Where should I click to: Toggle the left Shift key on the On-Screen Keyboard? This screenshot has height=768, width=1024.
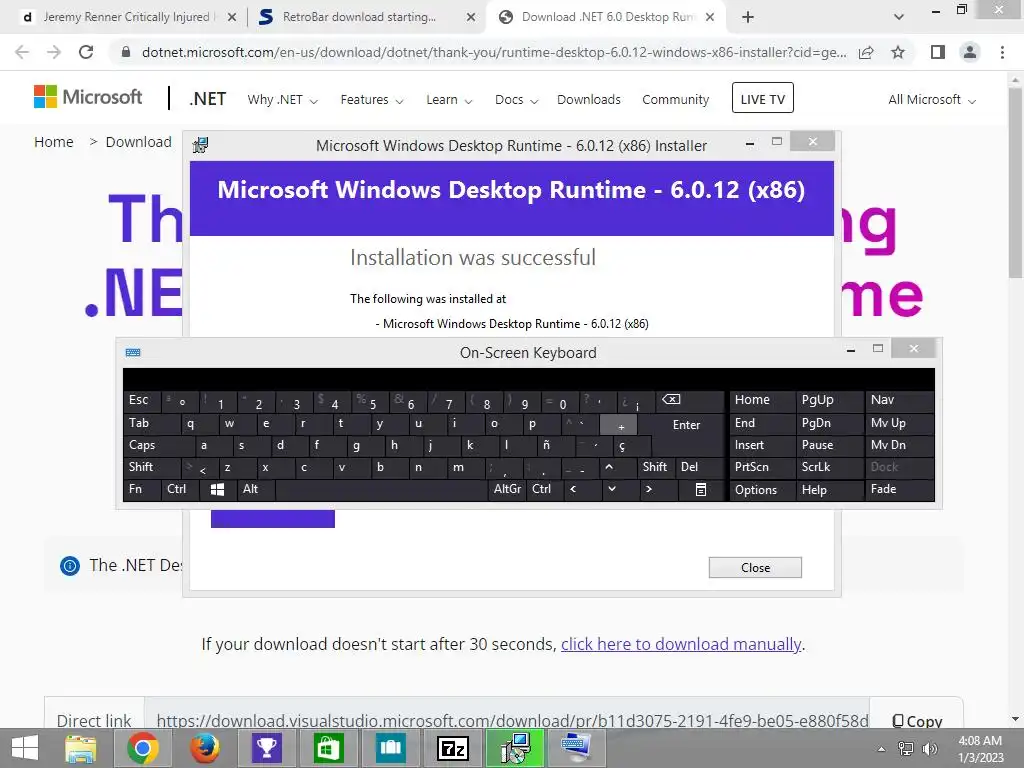click(x=152, y=467)
